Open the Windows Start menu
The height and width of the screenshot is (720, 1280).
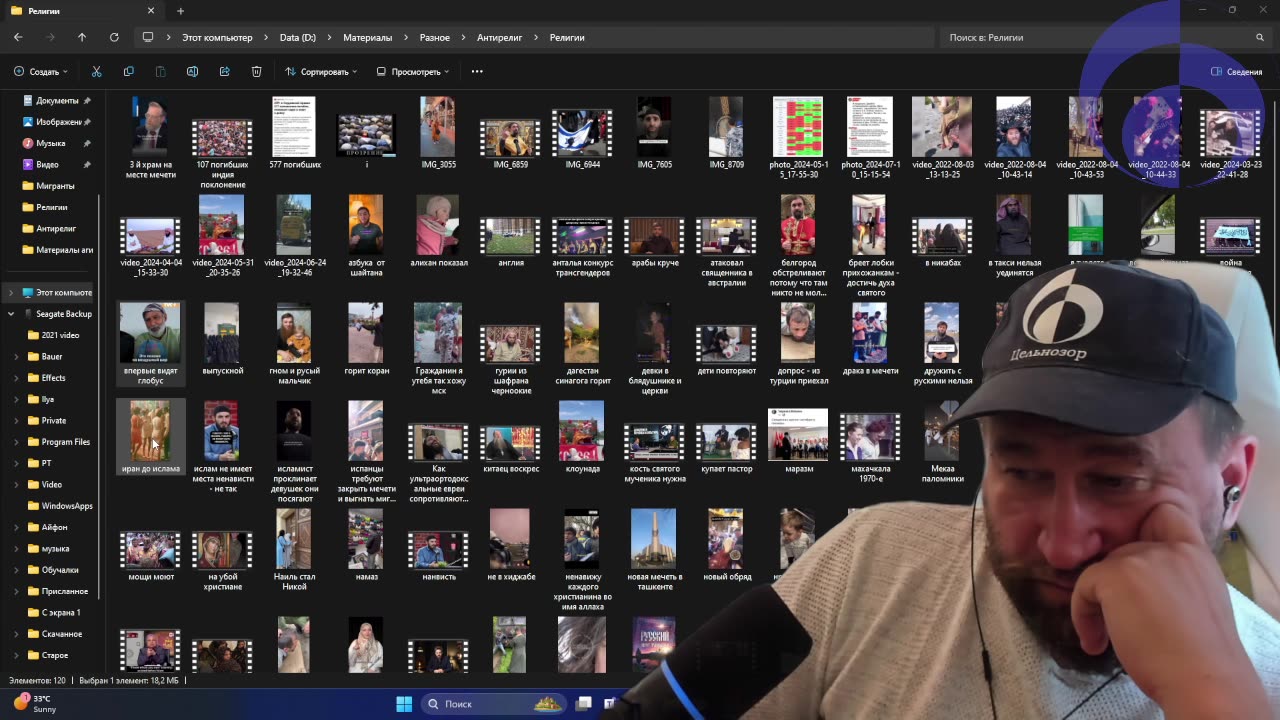(x=404, y=704)
